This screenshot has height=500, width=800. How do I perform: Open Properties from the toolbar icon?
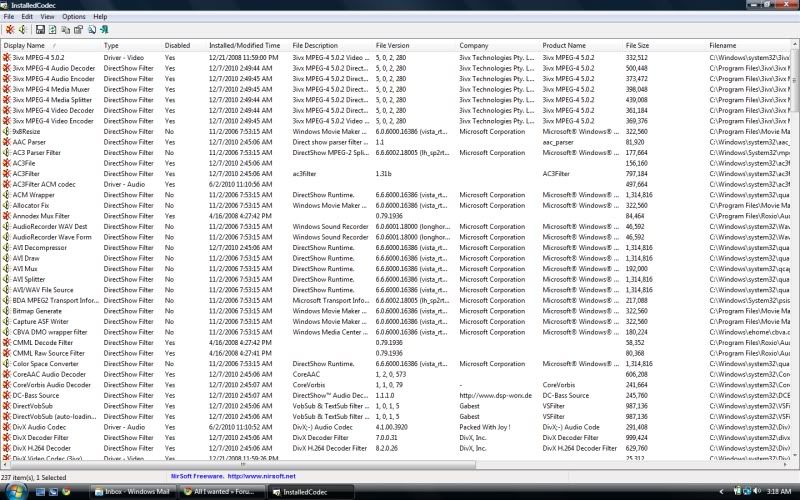[78, 30]
